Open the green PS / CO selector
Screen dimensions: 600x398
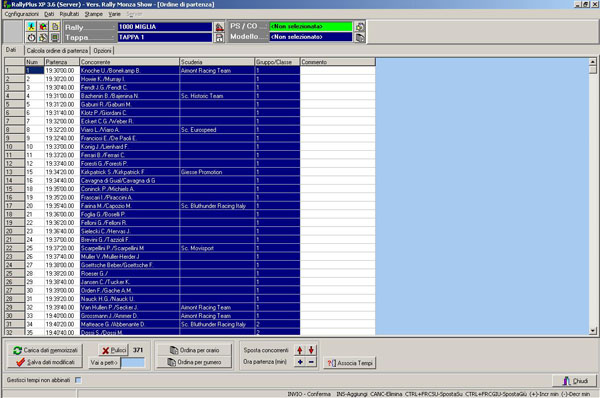coord(311,26)
